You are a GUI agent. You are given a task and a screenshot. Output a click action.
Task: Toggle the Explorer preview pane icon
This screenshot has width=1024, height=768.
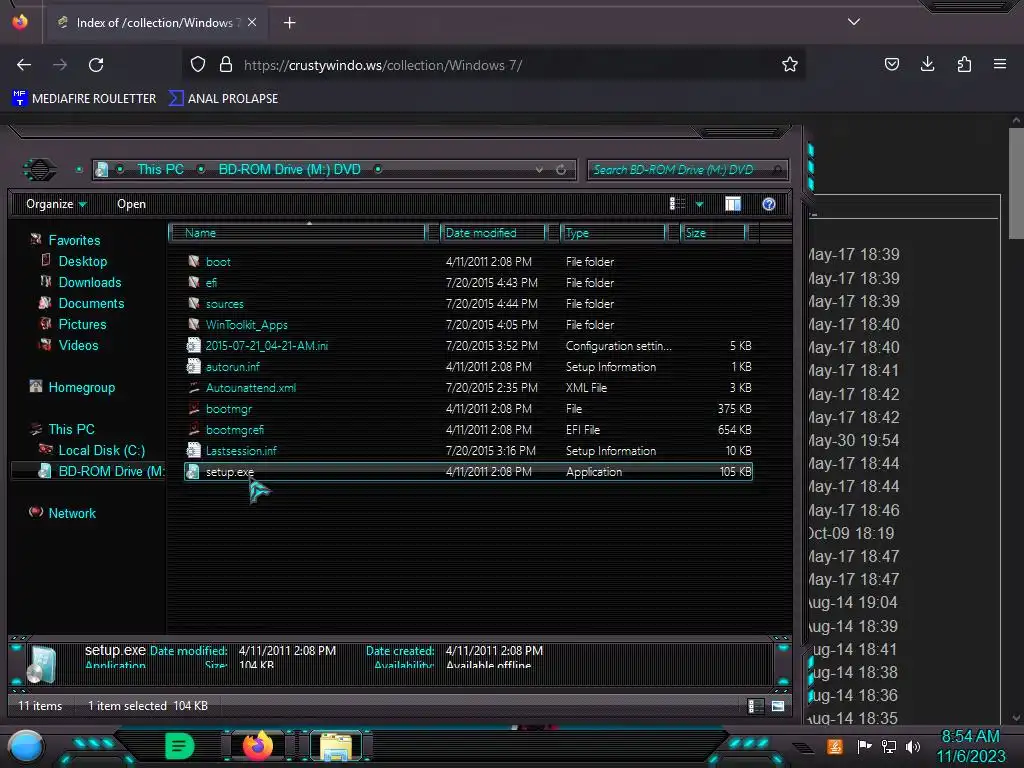pos(733,204)
